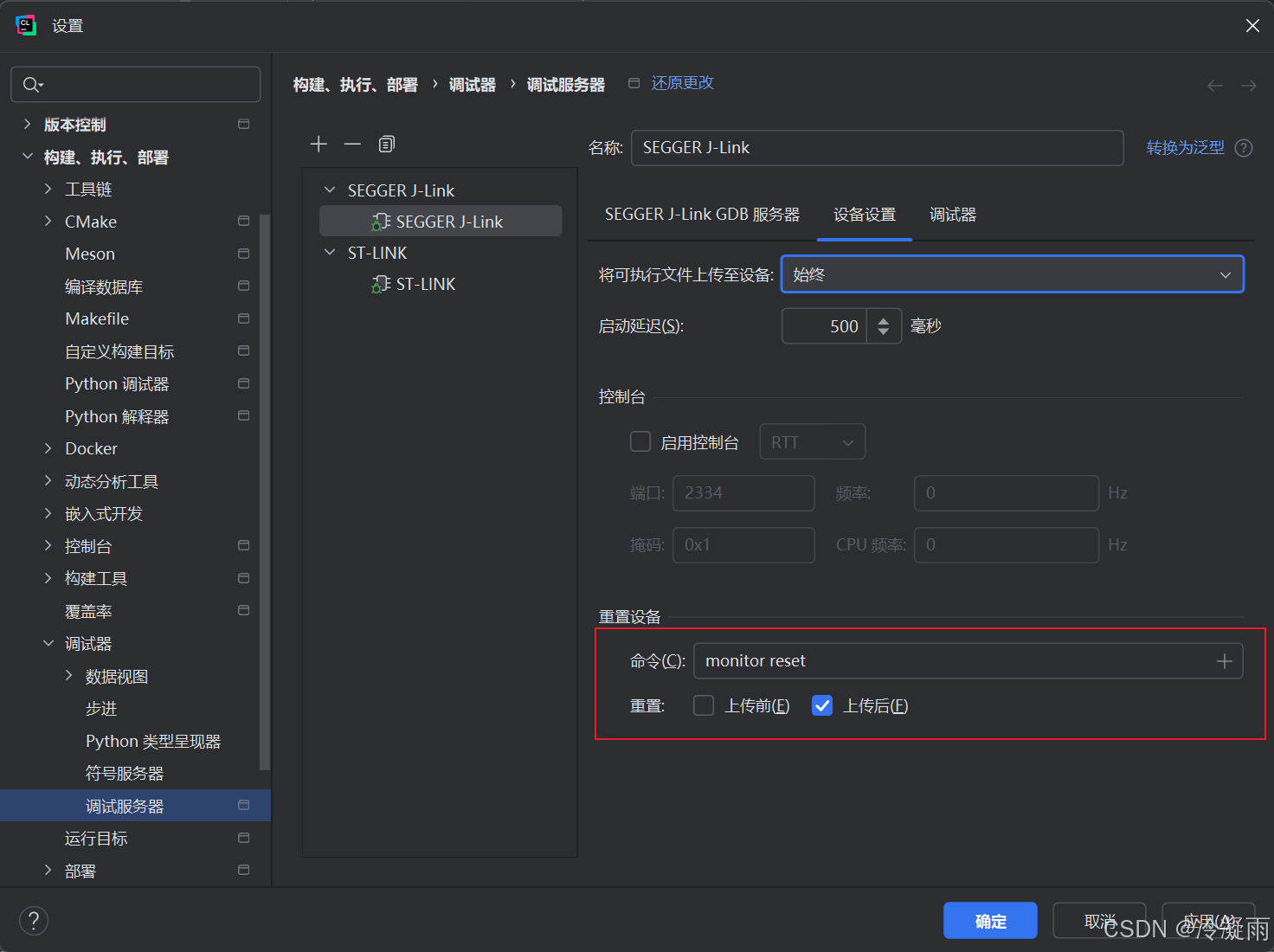Image resolution: width=1274 pixels, height=952 pixels.
Task: Expand the Docker tree node
Action: coord(48,448)
